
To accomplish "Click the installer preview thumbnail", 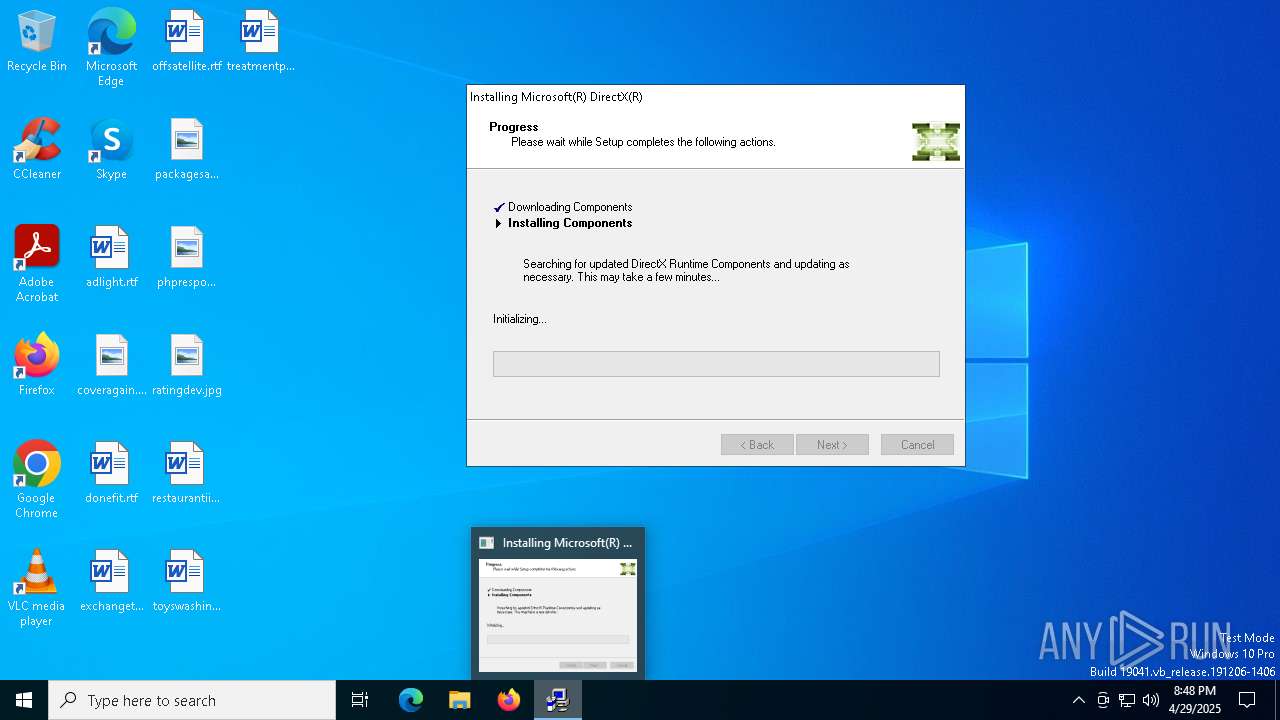I will click(558, 615).
